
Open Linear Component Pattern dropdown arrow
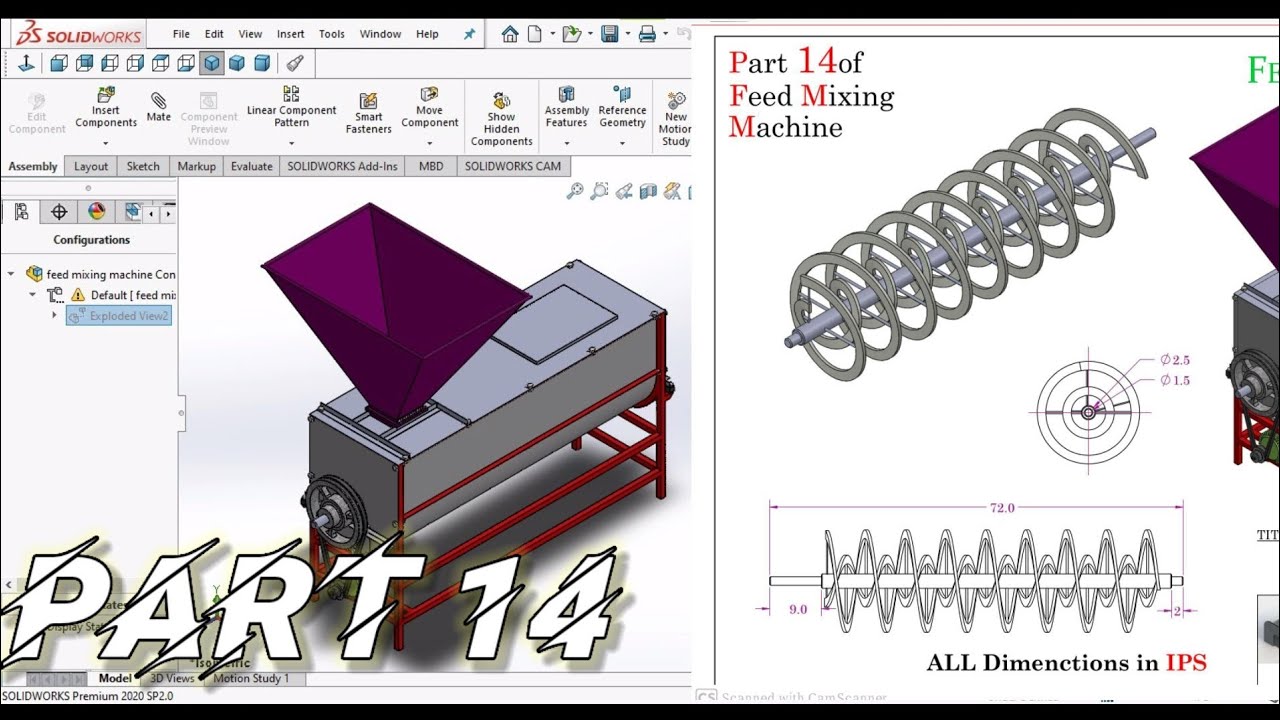(x=291, y=143)
